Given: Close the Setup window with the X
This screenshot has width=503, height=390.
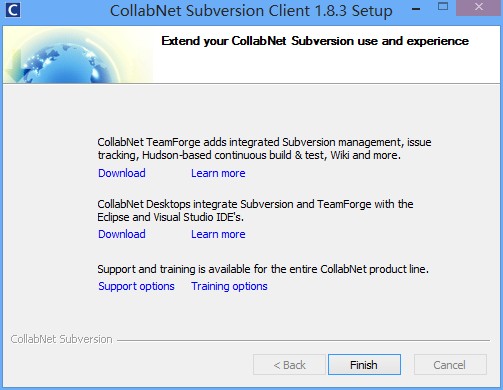Looking at the screenshot, I should click(479, 7).
